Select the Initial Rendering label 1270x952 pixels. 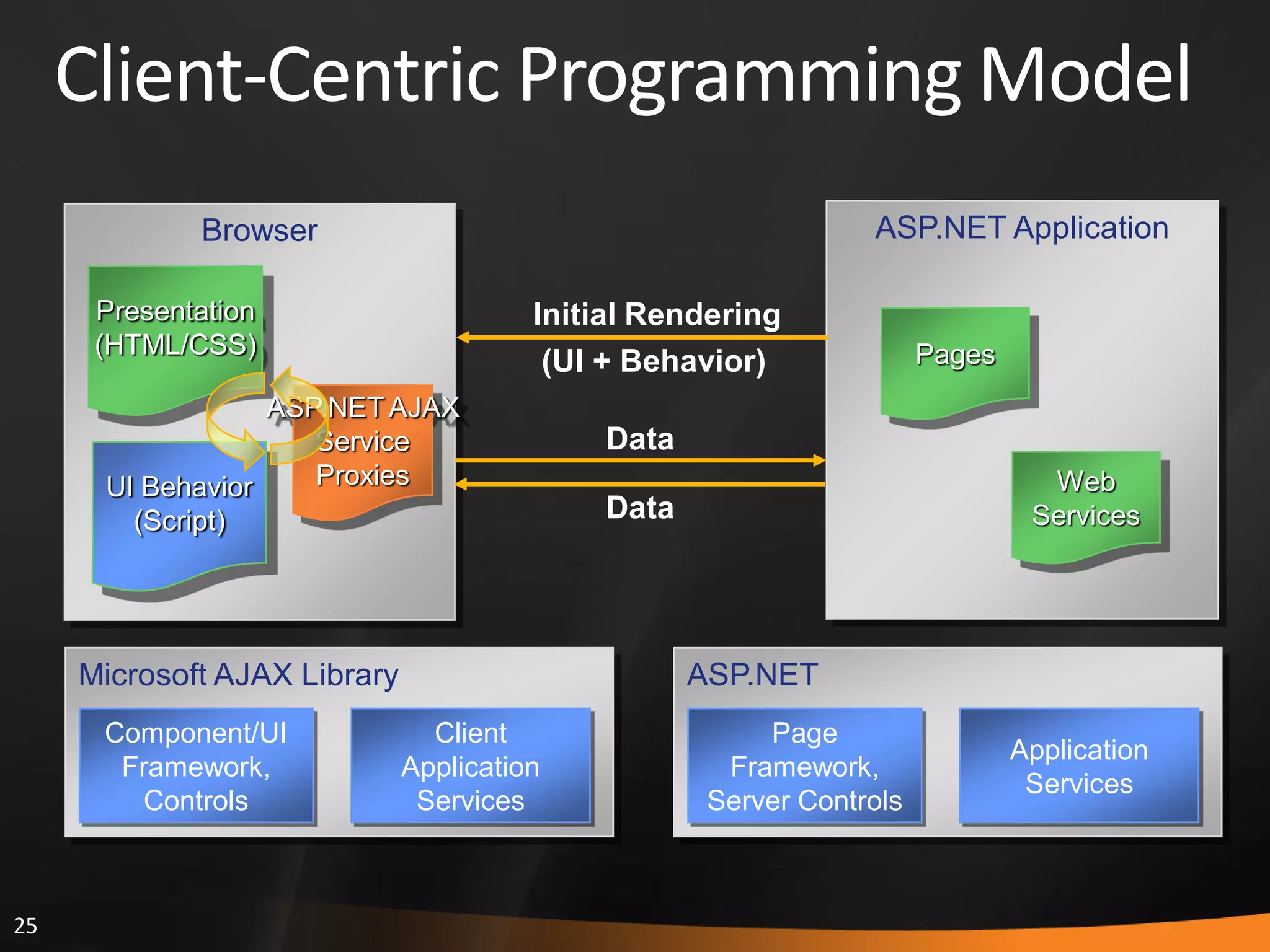pos(657,314)
